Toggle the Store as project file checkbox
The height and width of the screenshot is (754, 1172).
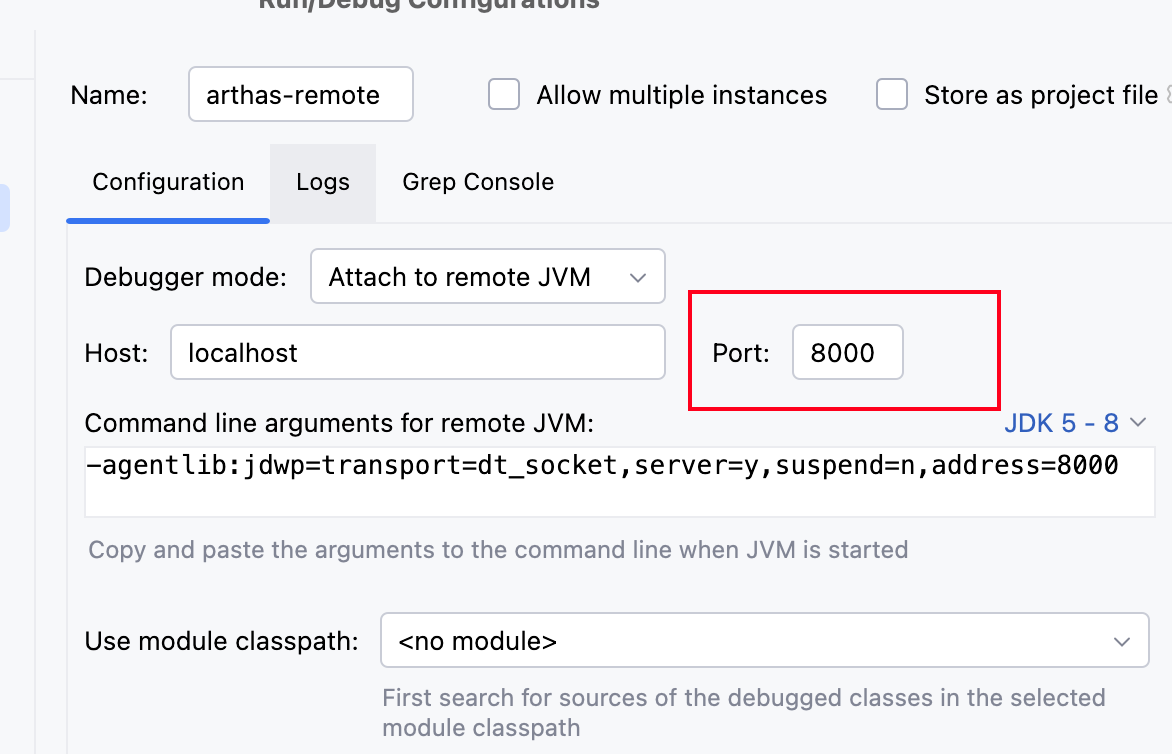click(x=892, y=96)
